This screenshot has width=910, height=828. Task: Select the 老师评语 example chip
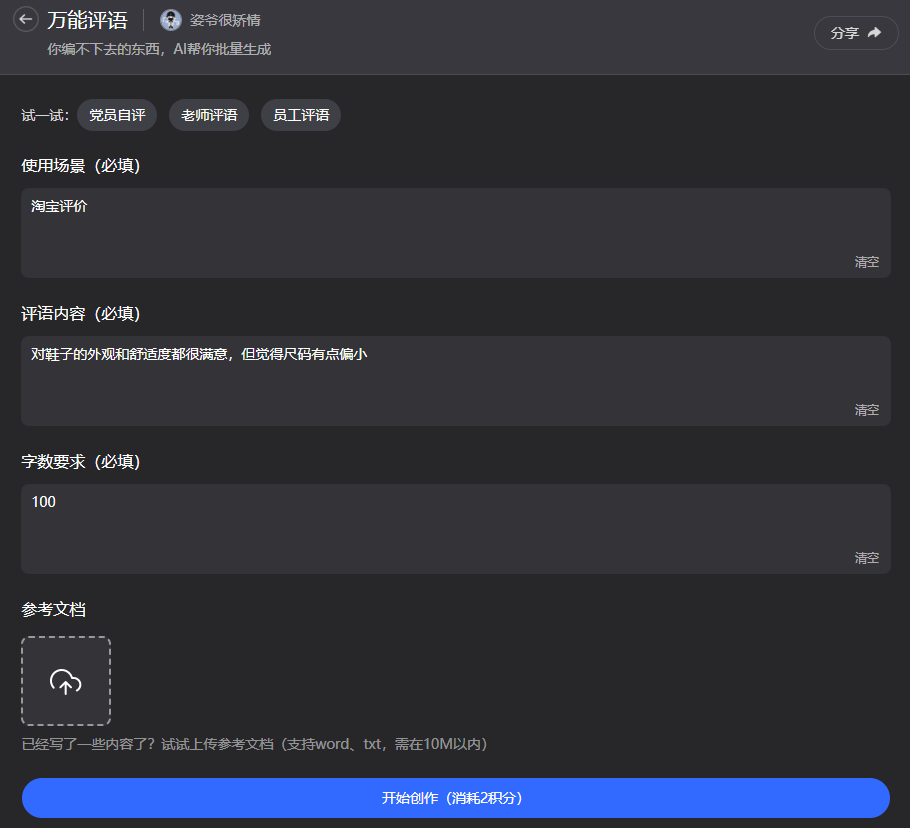click(209, 115)
